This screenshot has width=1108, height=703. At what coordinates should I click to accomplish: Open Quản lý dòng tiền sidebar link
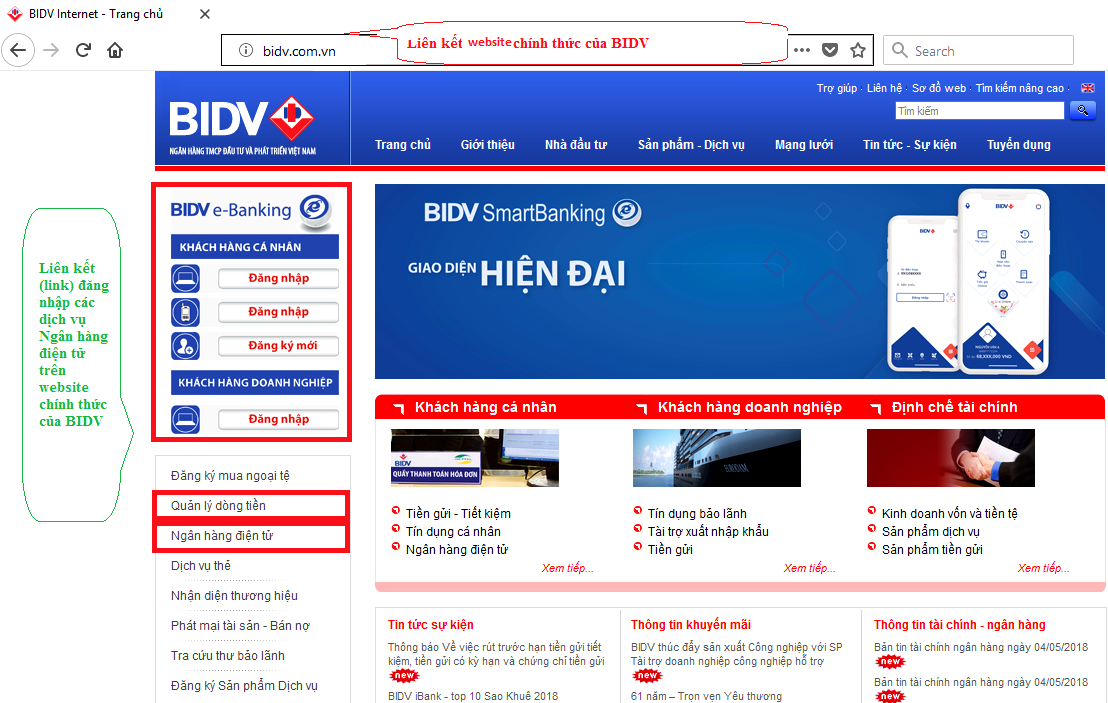coord(218,505)
